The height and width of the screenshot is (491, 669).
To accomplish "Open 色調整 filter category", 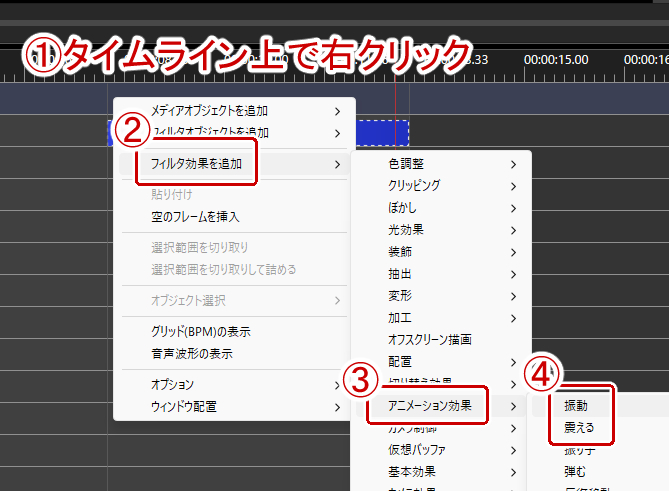I will click(441, 164).
